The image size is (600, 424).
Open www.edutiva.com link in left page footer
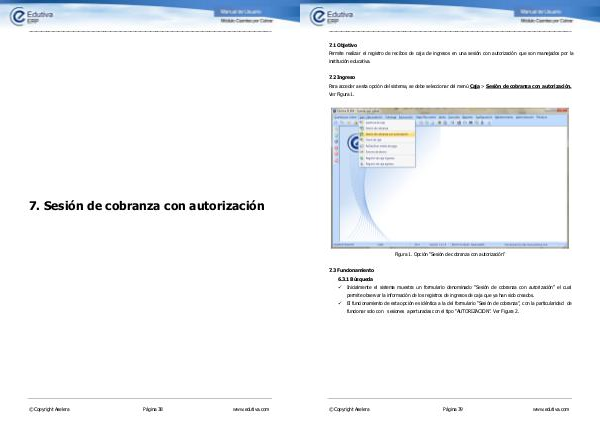coord(251,409)
